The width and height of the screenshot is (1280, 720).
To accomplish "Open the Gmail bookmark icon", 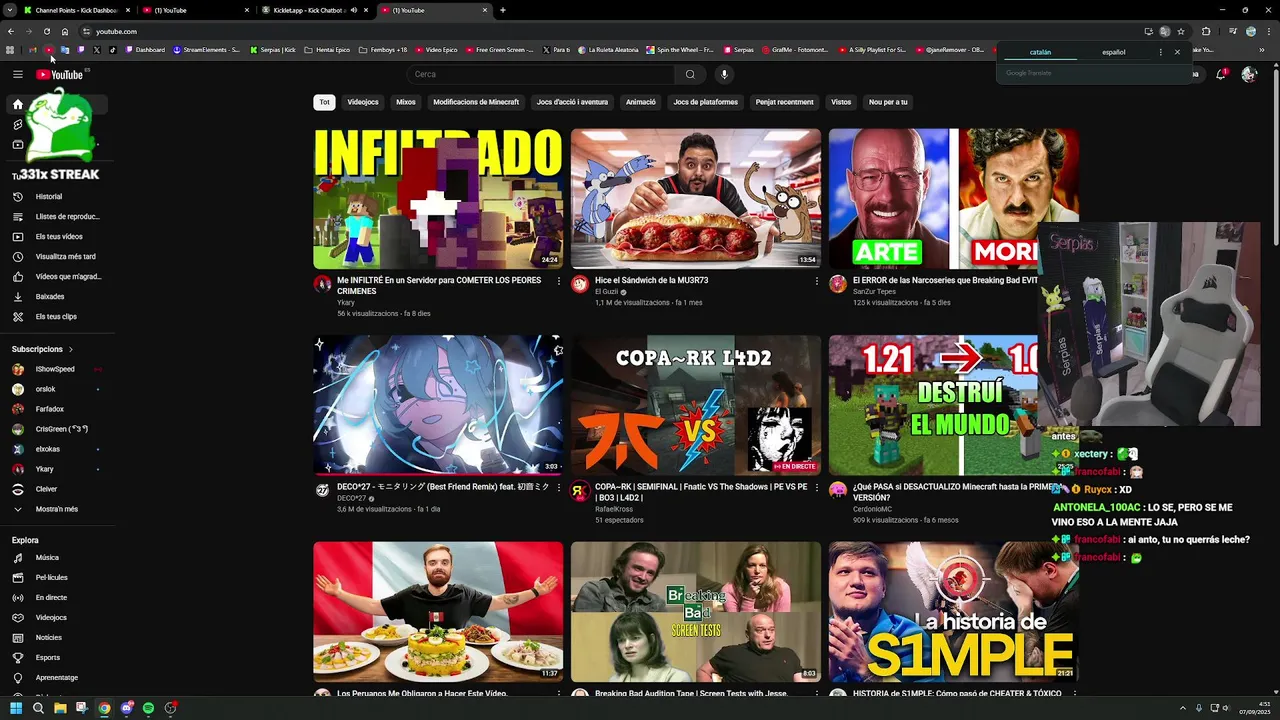I will [x=33, y=49].
